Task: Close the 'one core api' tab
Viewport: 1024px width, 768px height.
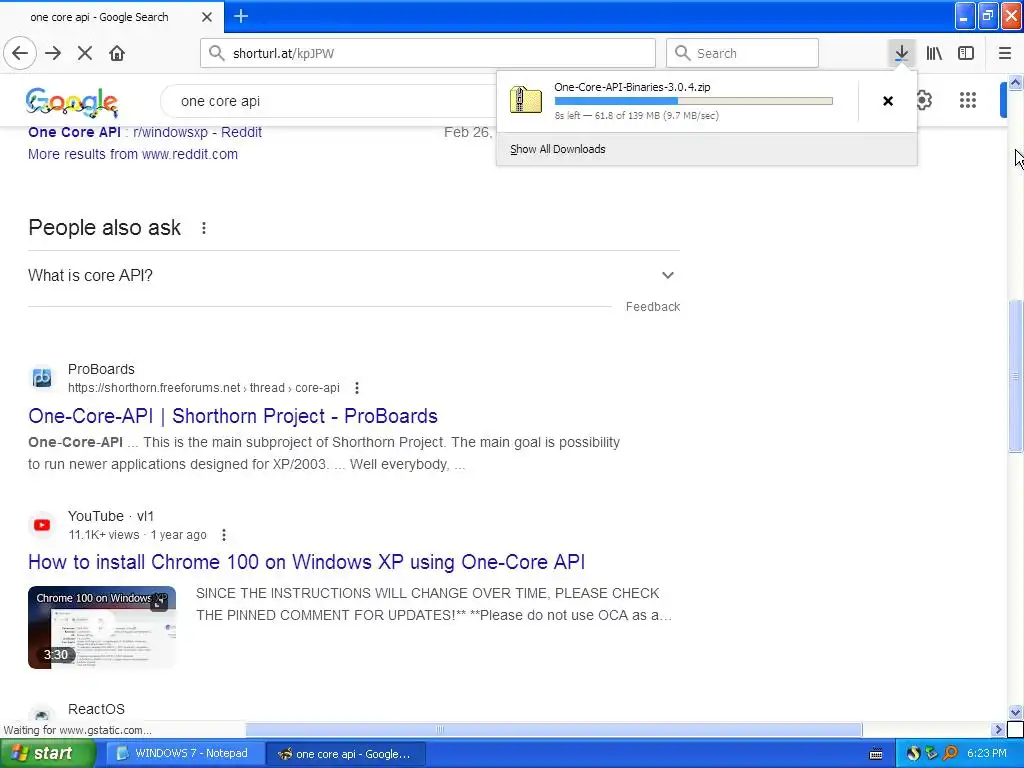Action: (x=207, y=17)
